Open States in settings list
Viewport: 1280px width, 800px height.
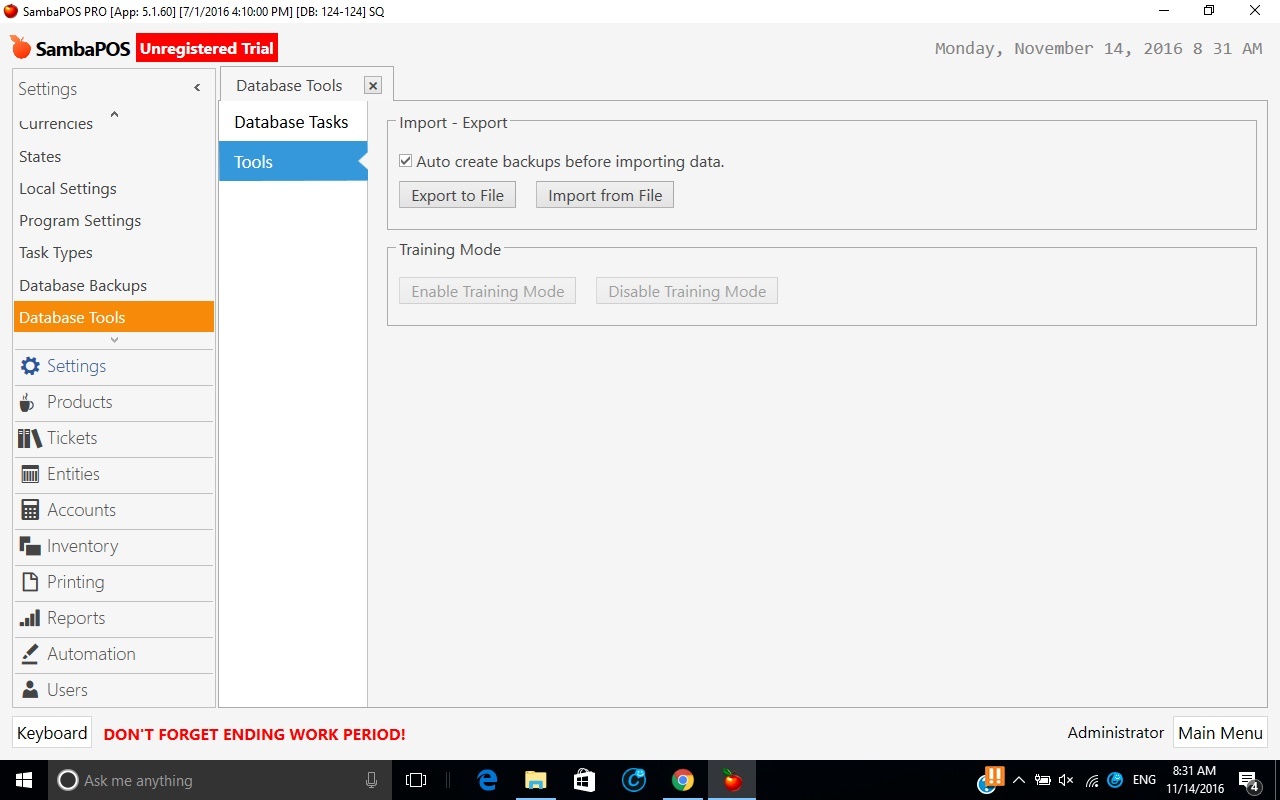pos(114,157)
